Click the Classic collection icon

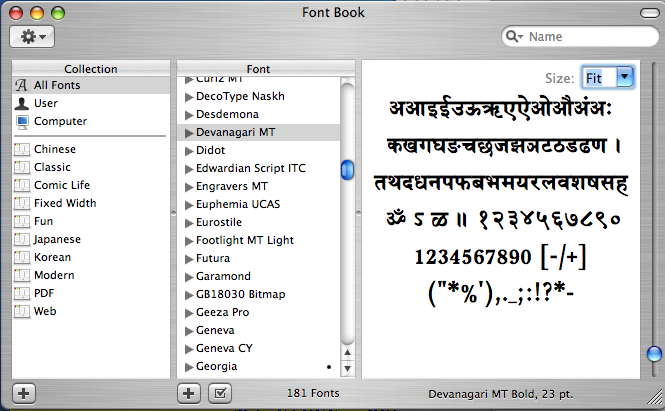[x=22, y=167]
